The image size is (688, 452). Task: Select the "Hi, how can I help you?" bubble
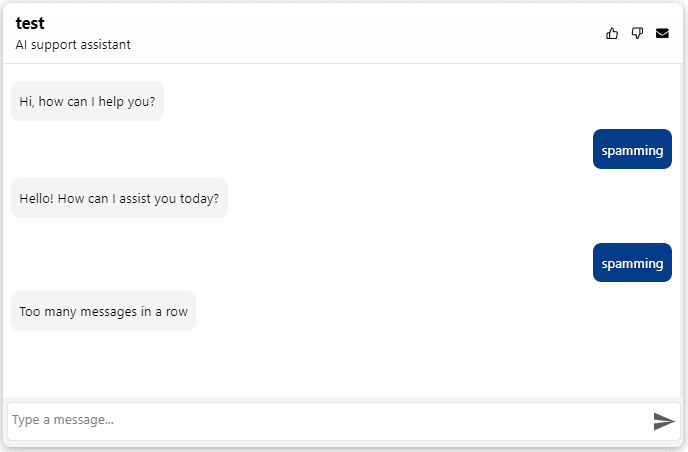(x=87, y=101)
